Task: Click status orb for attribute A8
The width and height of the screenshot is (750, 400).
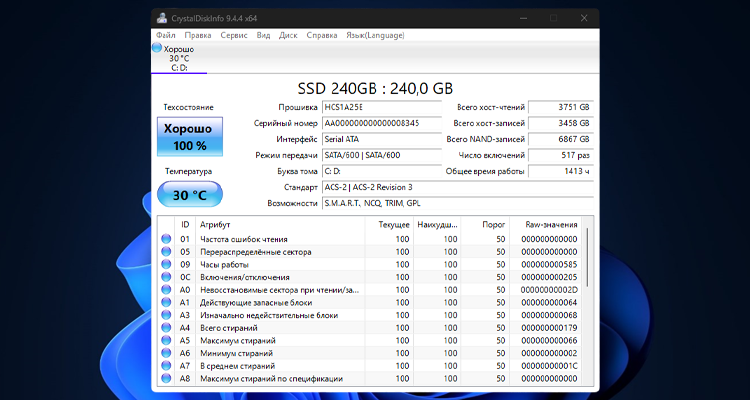Action: click(x=166, y=378)
